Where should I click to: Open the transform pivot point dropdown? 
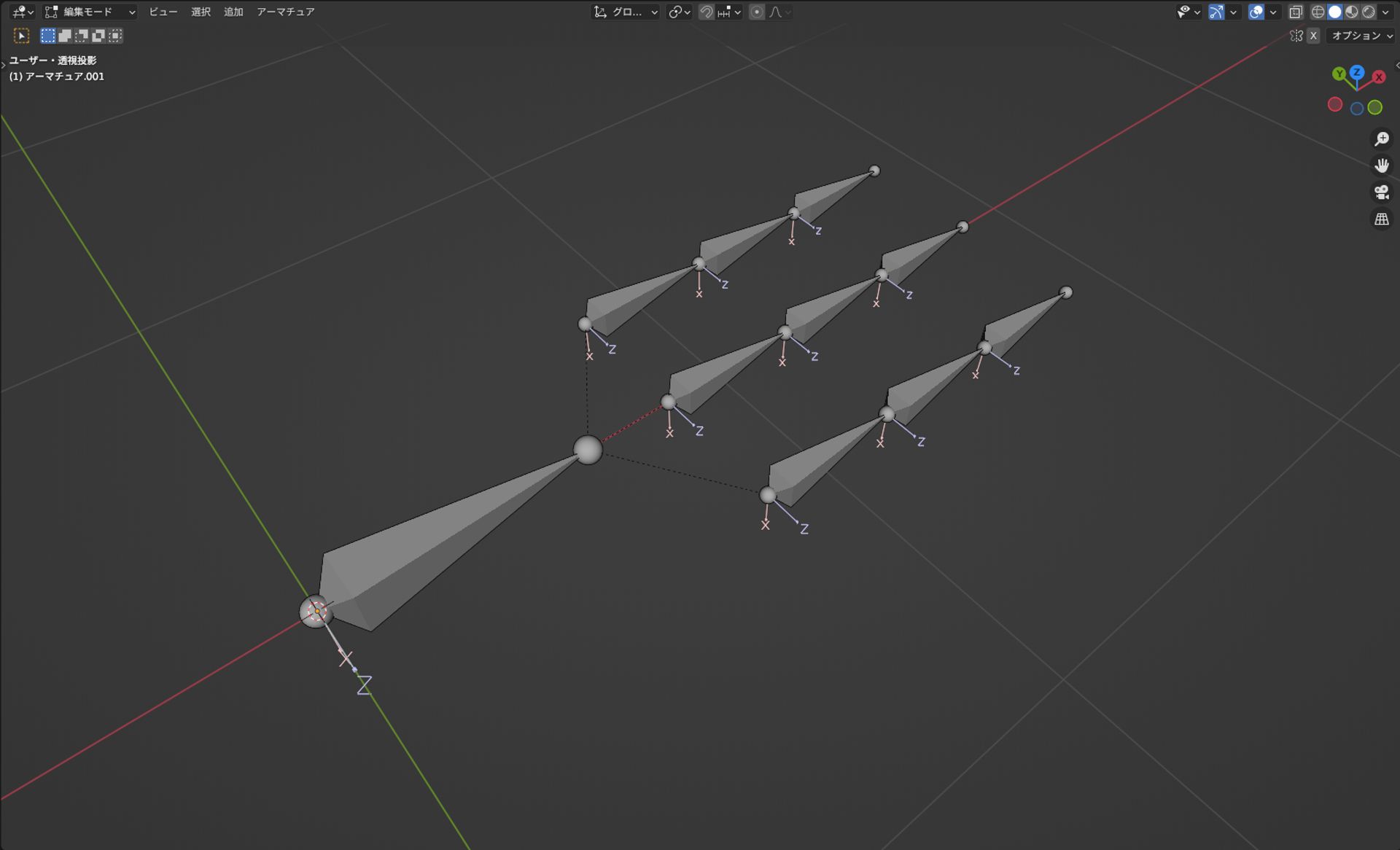(677, 12)
